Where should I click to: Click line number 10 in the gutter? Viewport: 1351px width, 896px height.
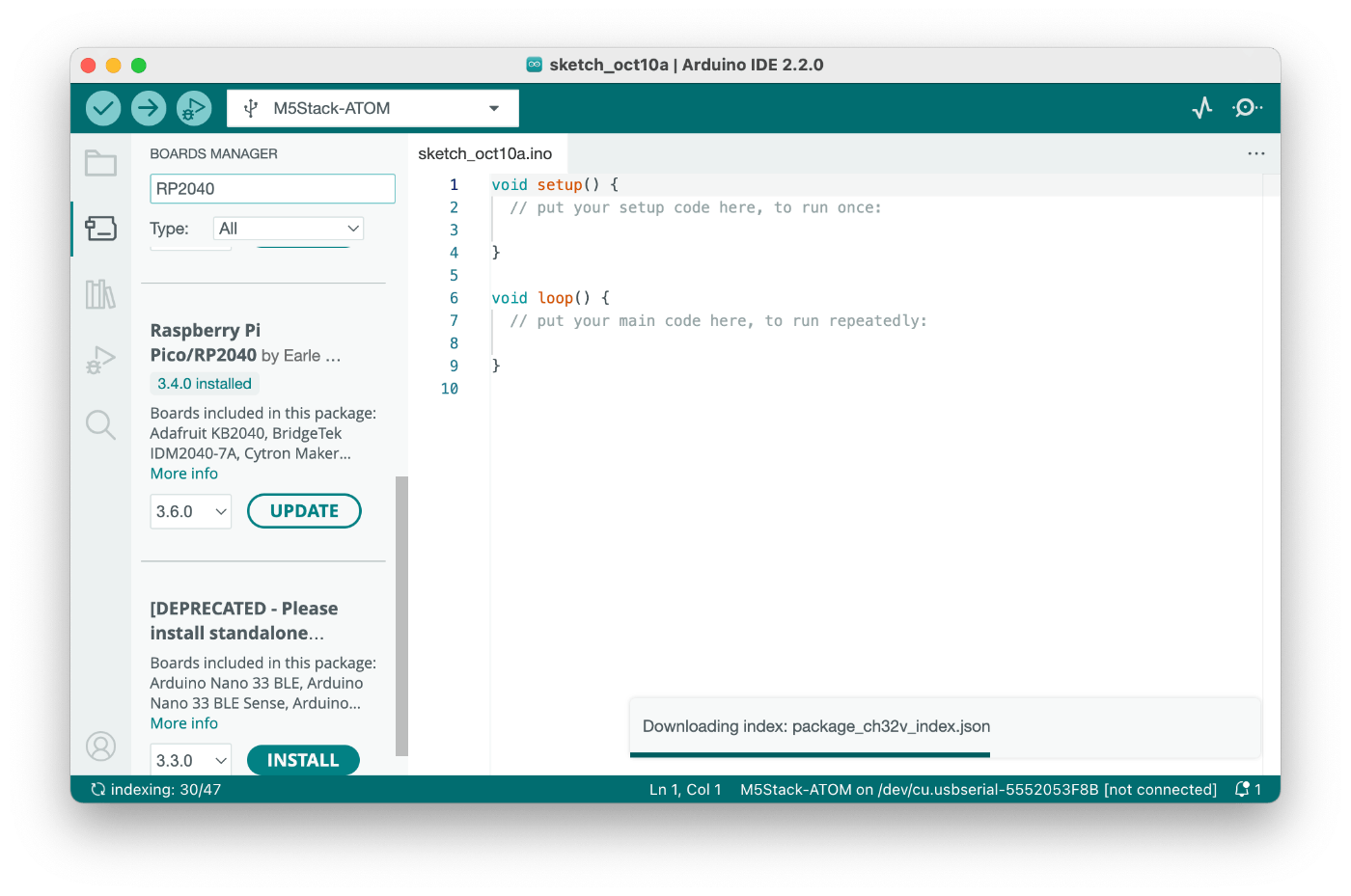pos(450,389)
